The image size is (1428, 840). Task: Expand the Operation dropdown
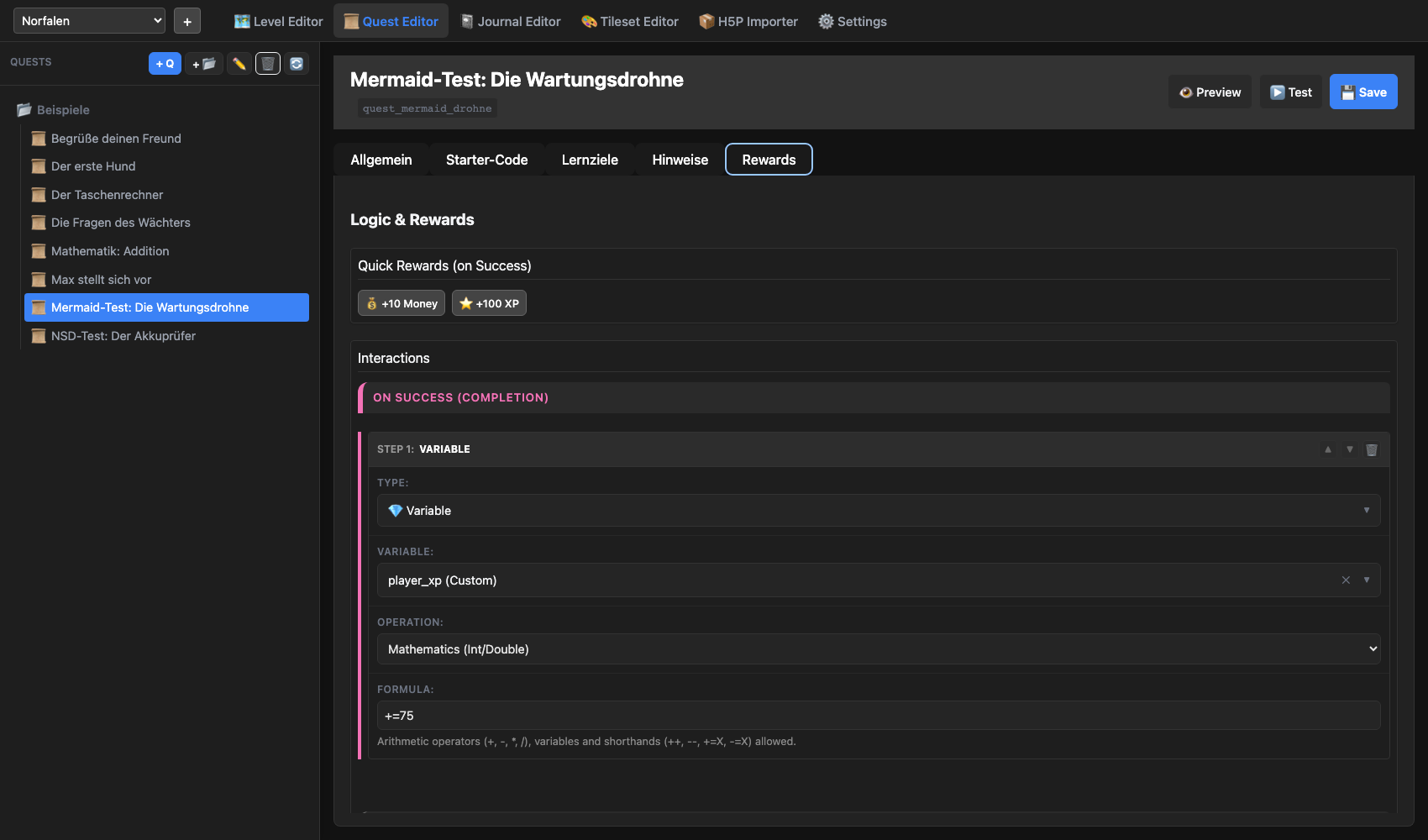click(878, 649)
